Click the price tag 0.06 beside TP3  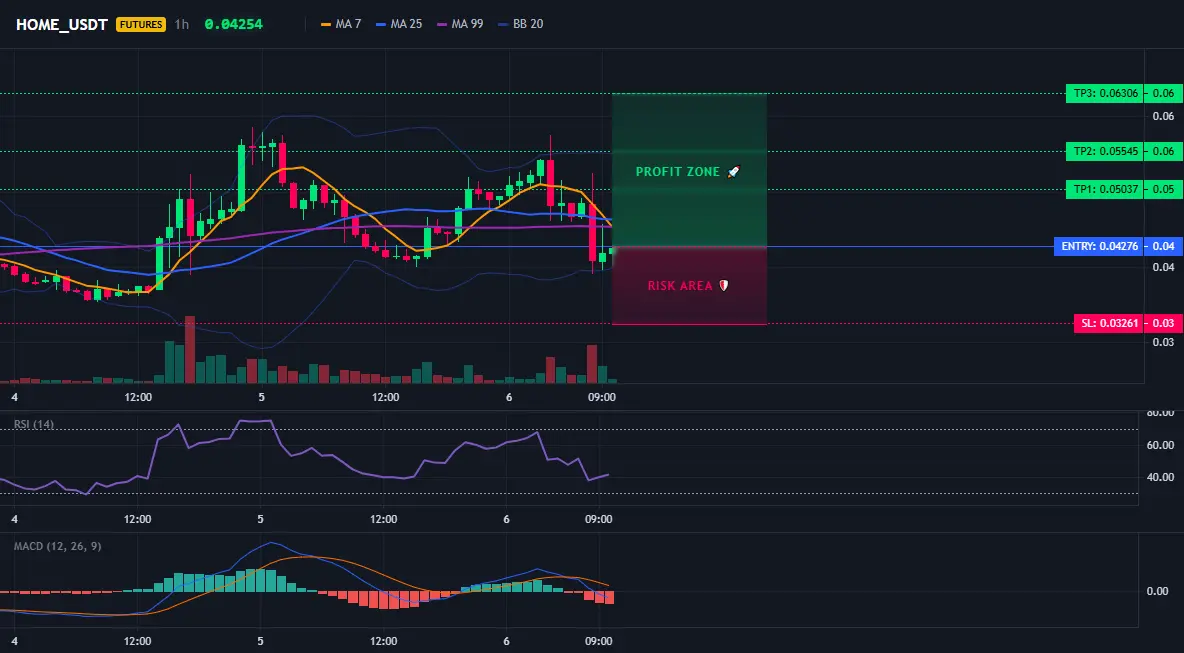(x=1164, y=94)
